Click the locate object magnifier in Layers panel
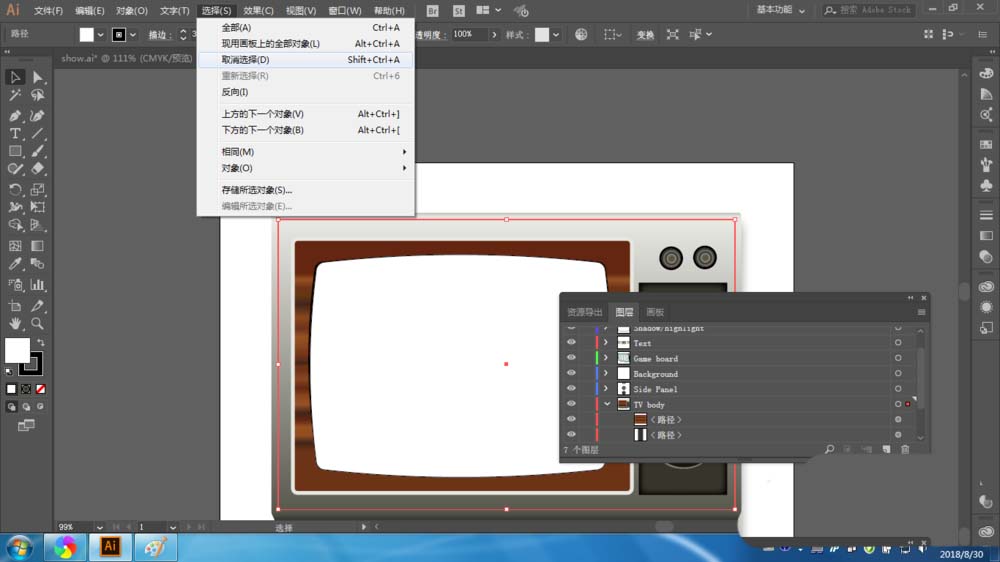1000x562 pixels. [x=829, y=450]
